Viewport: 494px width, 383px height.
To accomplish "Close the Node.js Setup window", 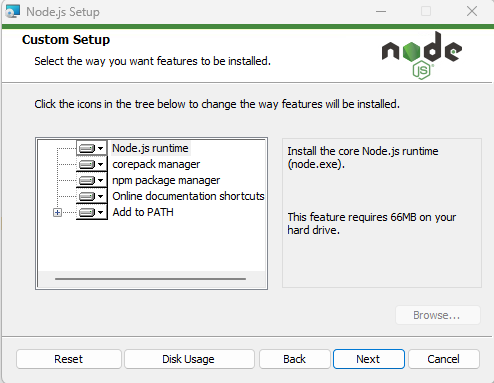I will 472,12.
